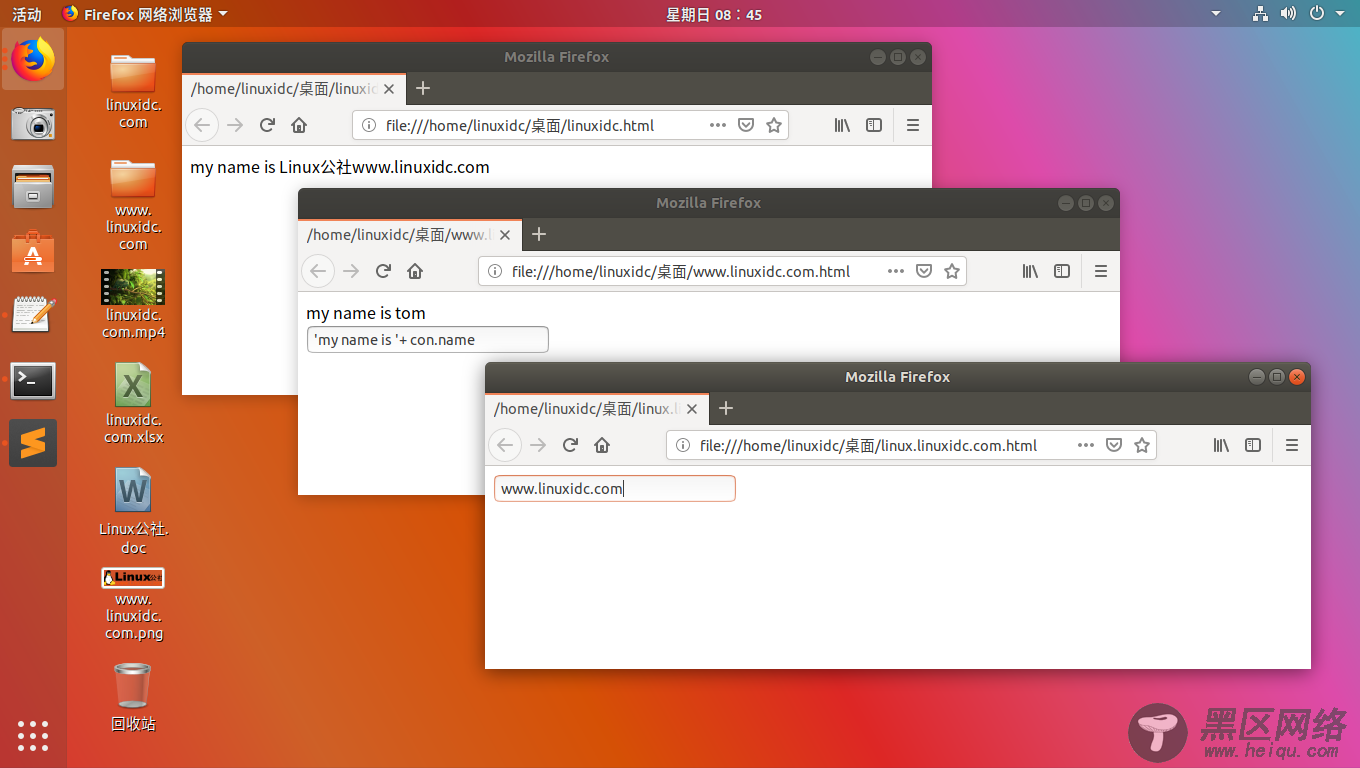Select linuxidc.com.mp4 video file
The height and width of the screenshot is (768, 1360).
click(133, 304)
